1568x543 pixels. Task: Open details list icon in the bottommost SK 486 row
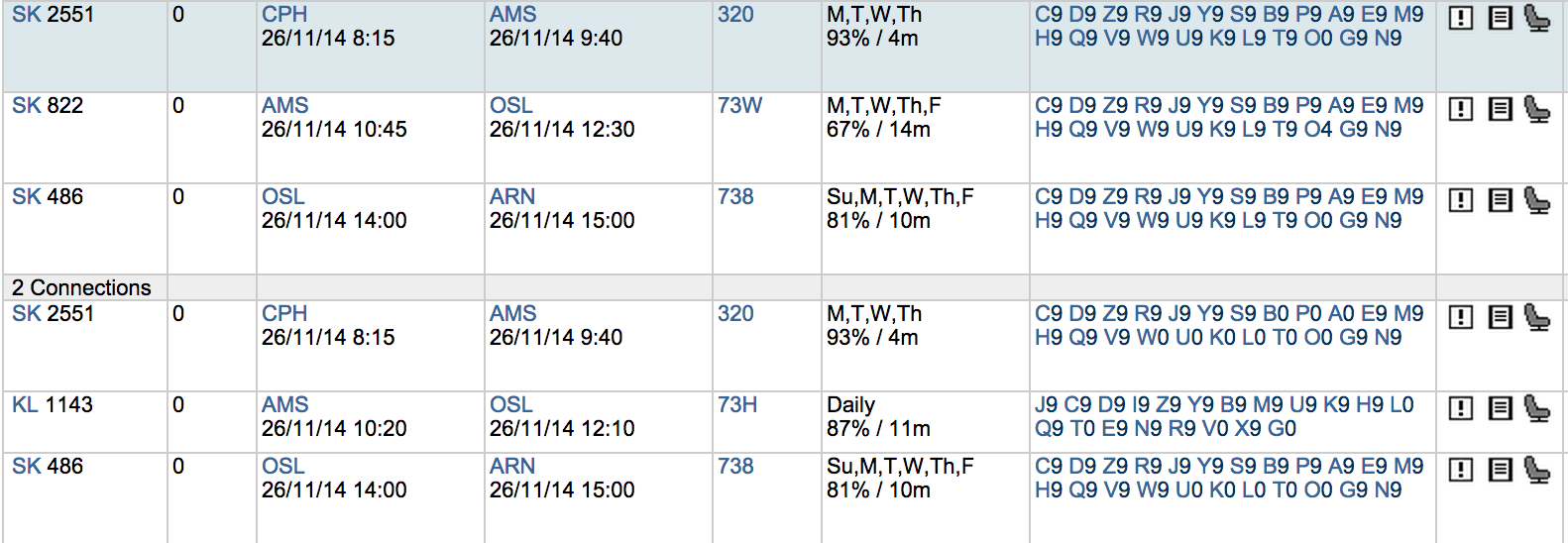pyautogui.click(x=1500, y=470)
